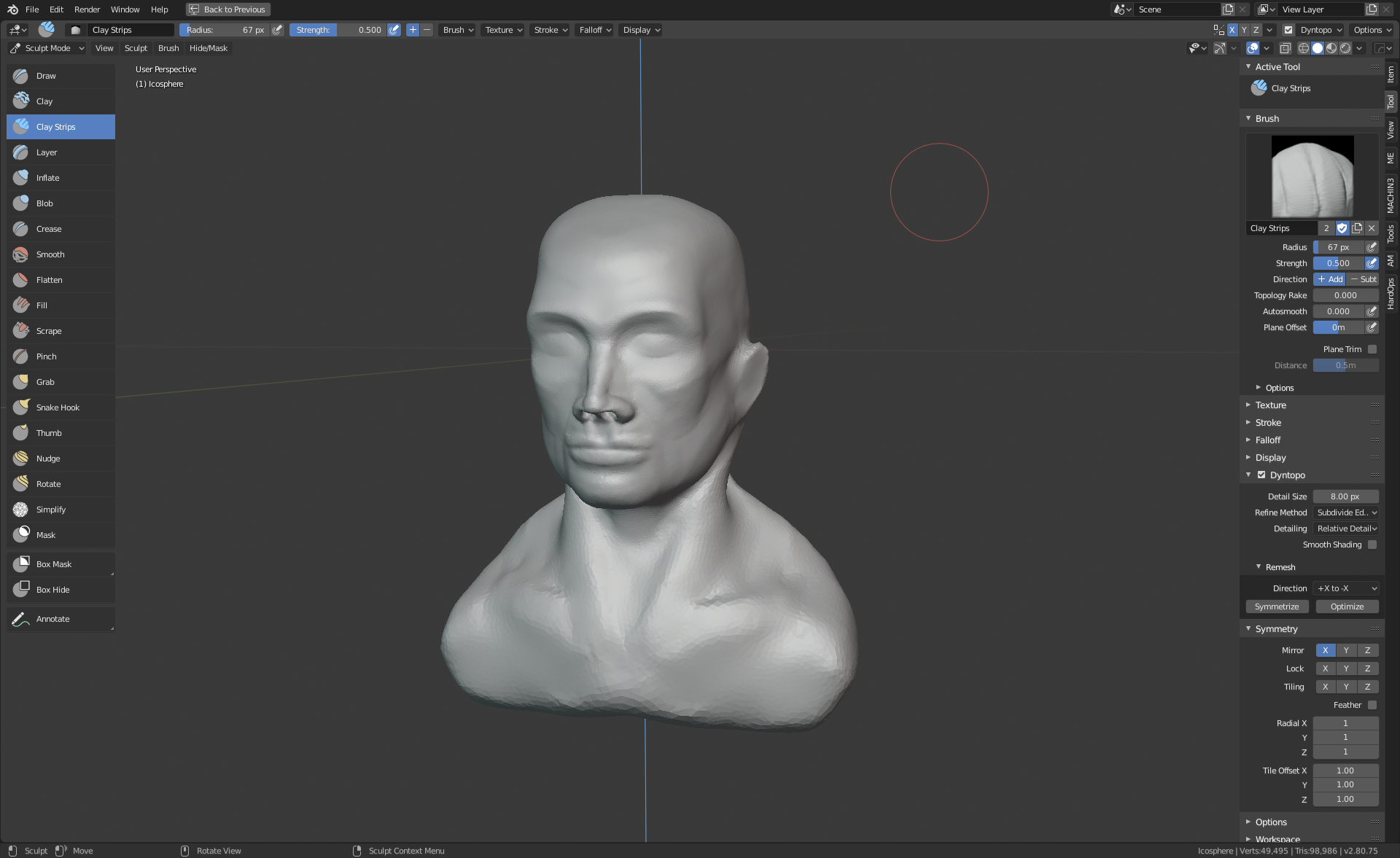The width and height of the screenshot is (1400, 858).
Task: Select the Inflate brush tool
Action: 47,178
